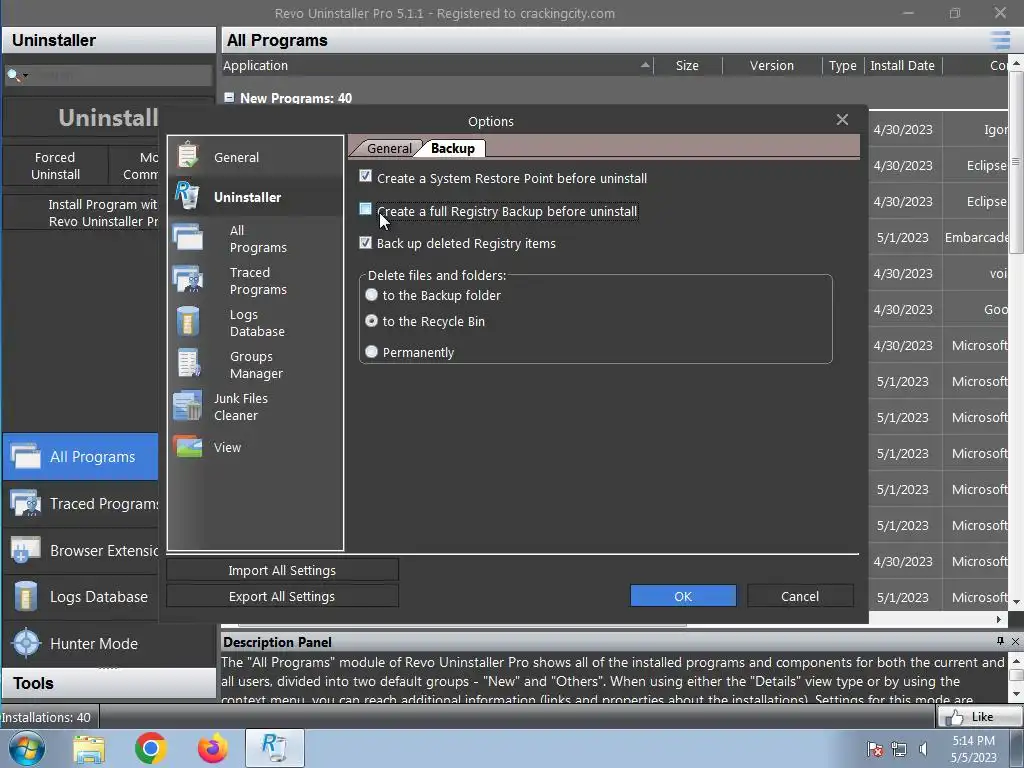Click Forced Uninstall button

(56, 166)
